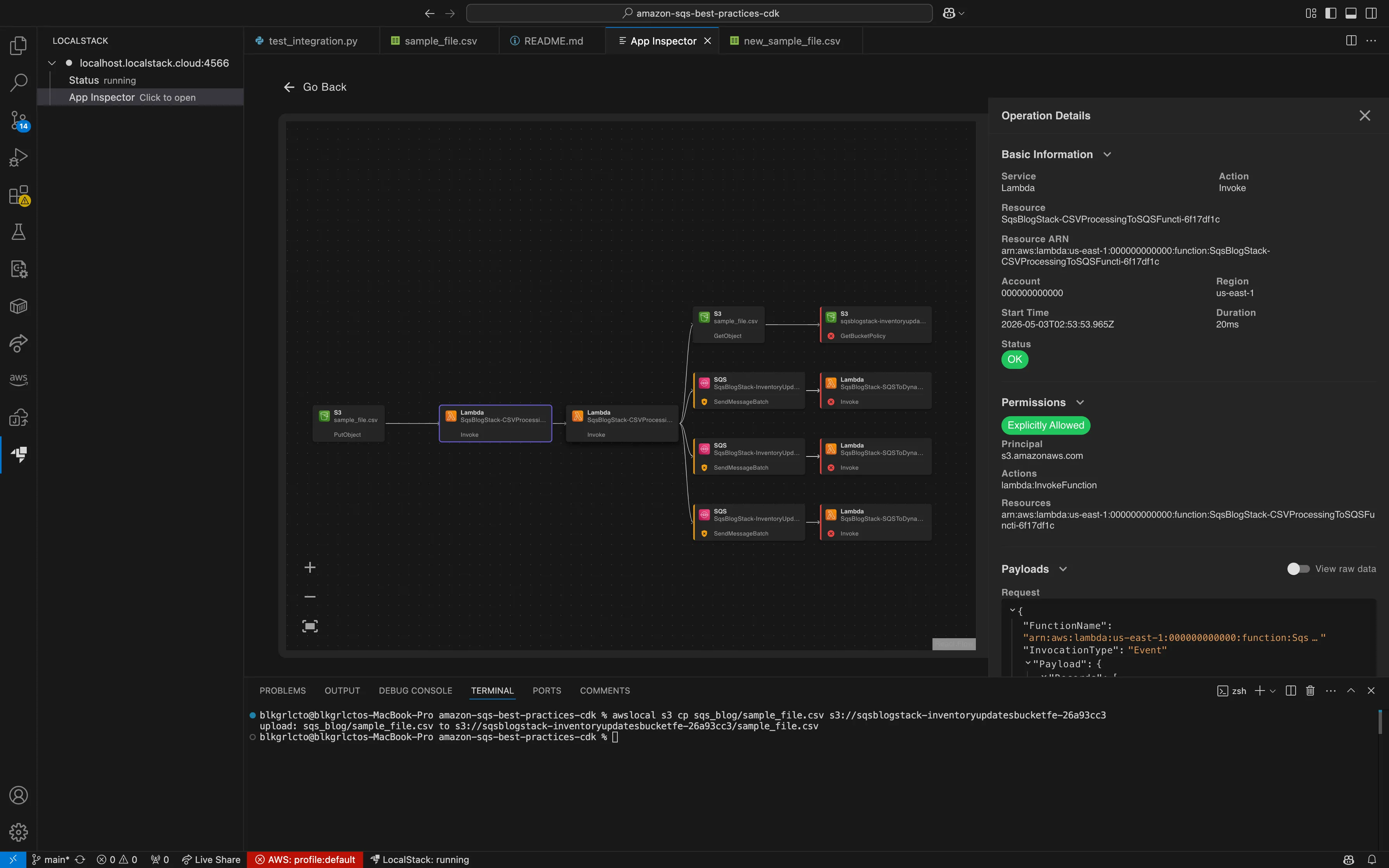1389x868 pixels.
Task: Click Go Back in App Inspector
Action: click(x=315, y=87)
